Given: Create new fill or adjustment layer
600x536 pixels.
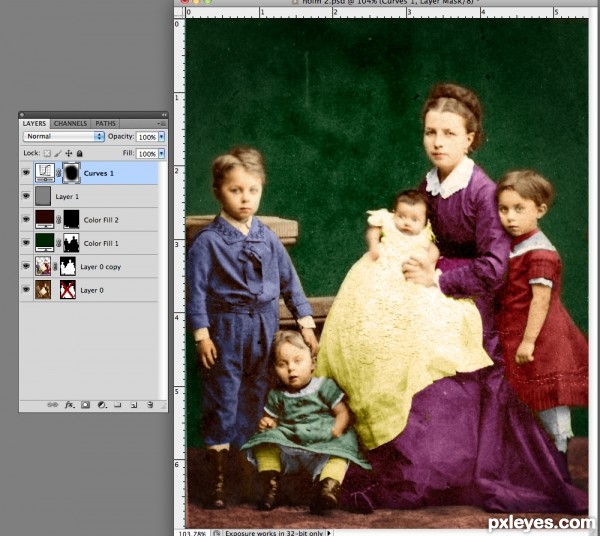Looking at the screenshot, I should (102, 405).
